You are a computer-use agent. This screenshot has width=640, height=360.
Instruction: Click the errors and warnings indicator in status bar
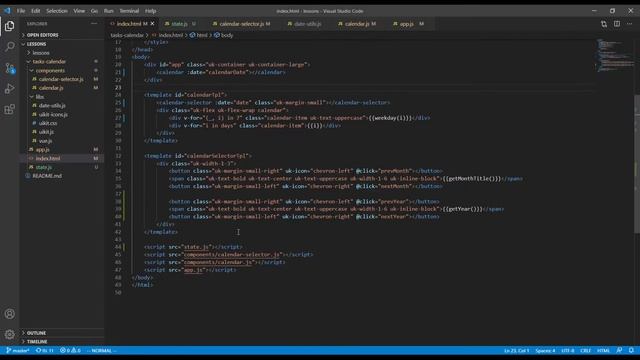pos(70,351)
